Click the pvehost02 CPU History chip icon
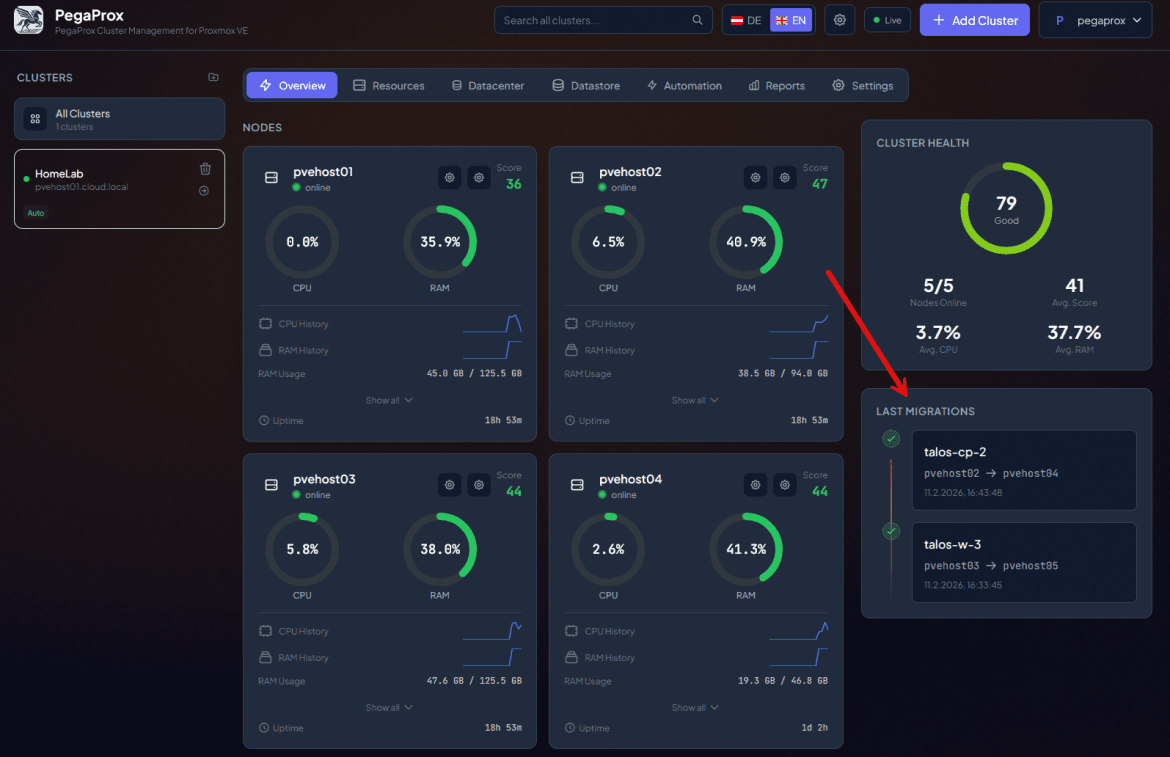The width and height of the screenshot is (1170, 757). pos(572,324)
